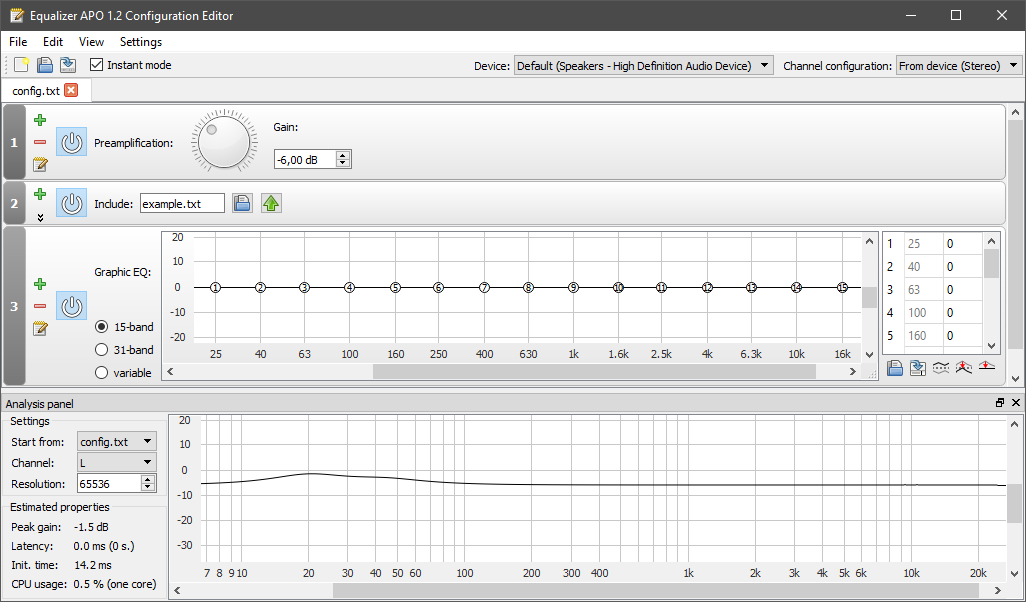This screenshot has width=1026, height=602.
Task: Click the Graphic EQ horizontal scrollbar right arrow
Action: click(x=852, y=372)
